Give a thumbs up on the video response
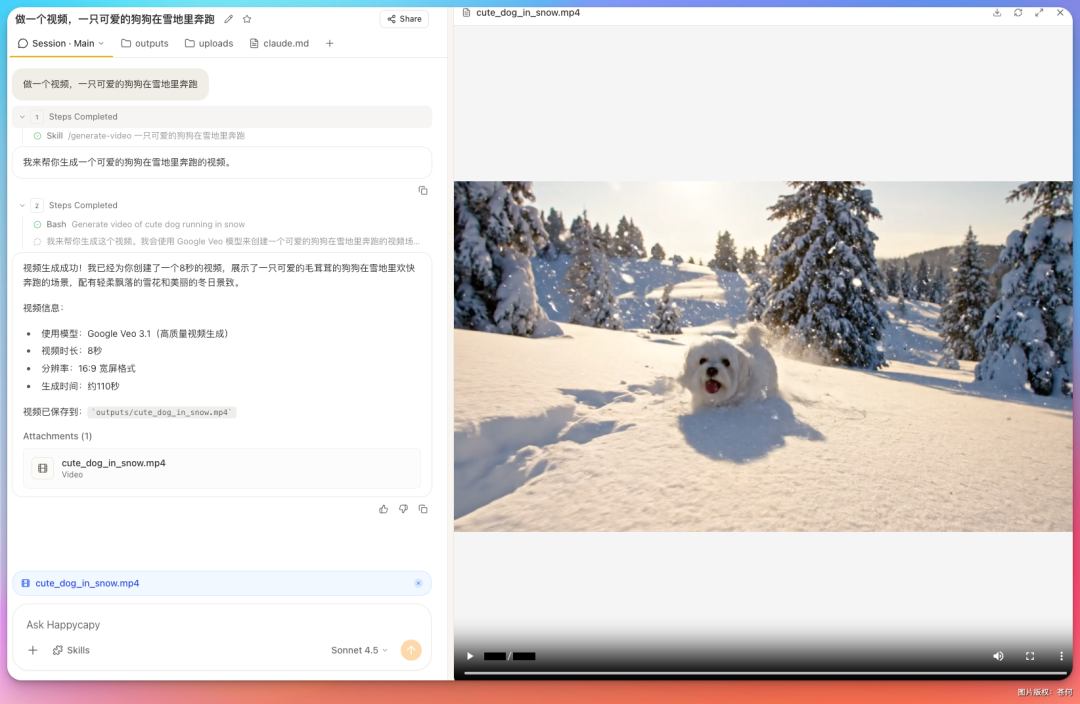Image resolution: width=1080 pixels, height=704 pixels. click(383, 509)
